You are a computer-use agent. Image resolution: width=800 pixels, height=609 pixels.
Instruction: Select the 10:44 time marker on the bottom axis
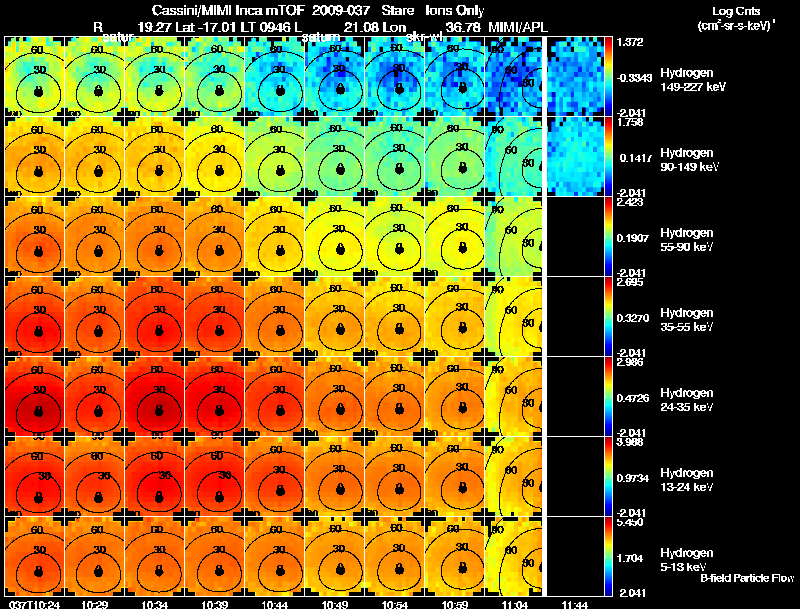tap(274, 604)
